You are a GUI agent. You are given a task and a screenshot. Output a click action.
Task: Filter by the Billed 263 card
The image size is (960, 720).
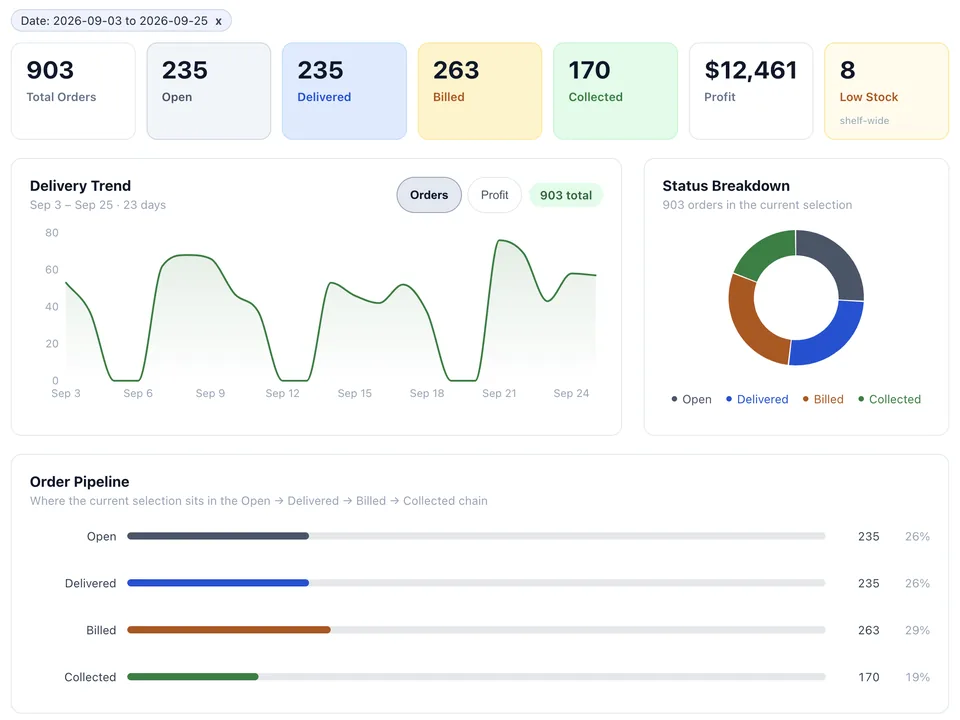point(480,91)
